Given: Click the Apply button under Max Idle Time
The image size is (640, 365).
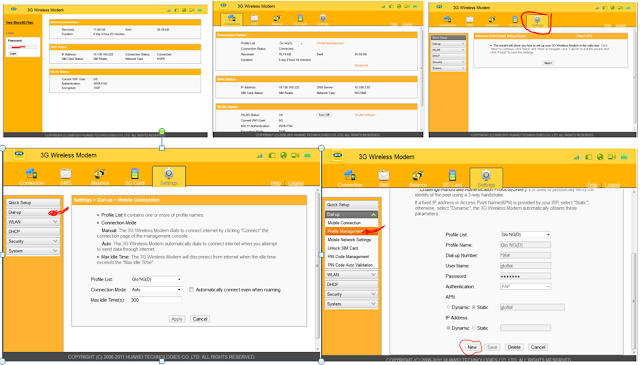Looking at the screenshot, I should (177, 319).
